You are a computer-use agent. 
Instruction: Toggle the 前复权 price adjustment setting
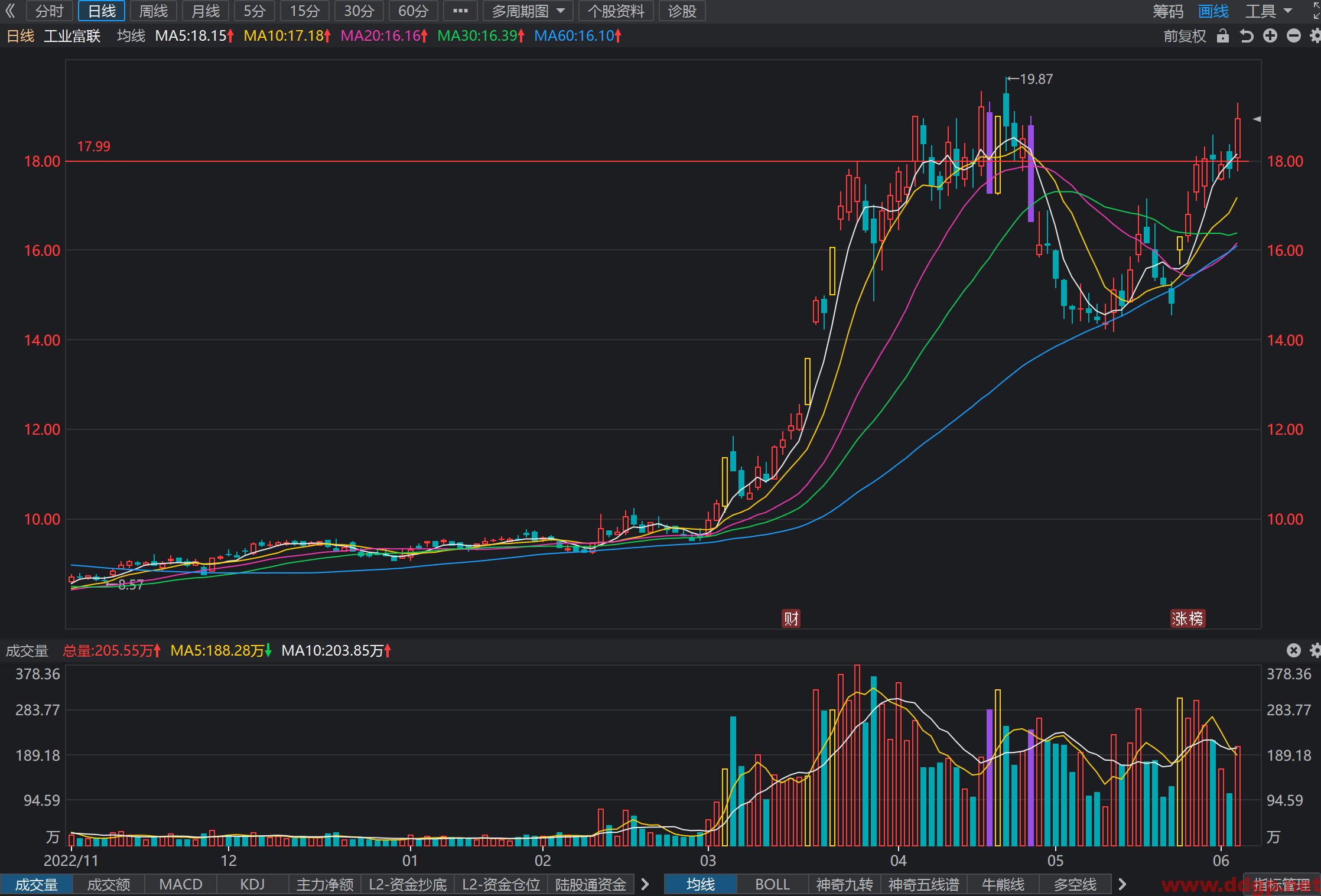1185,36
